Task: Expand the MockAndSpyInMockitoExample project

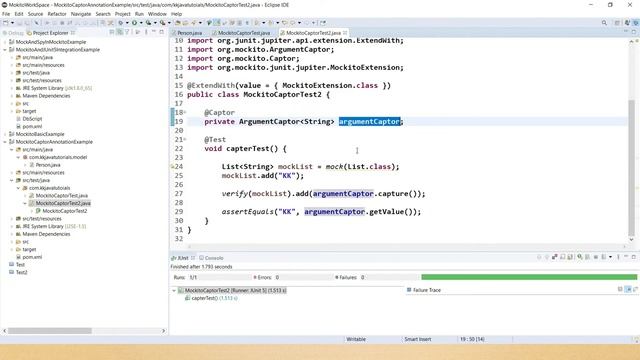Action: click(x=5, y=42)
